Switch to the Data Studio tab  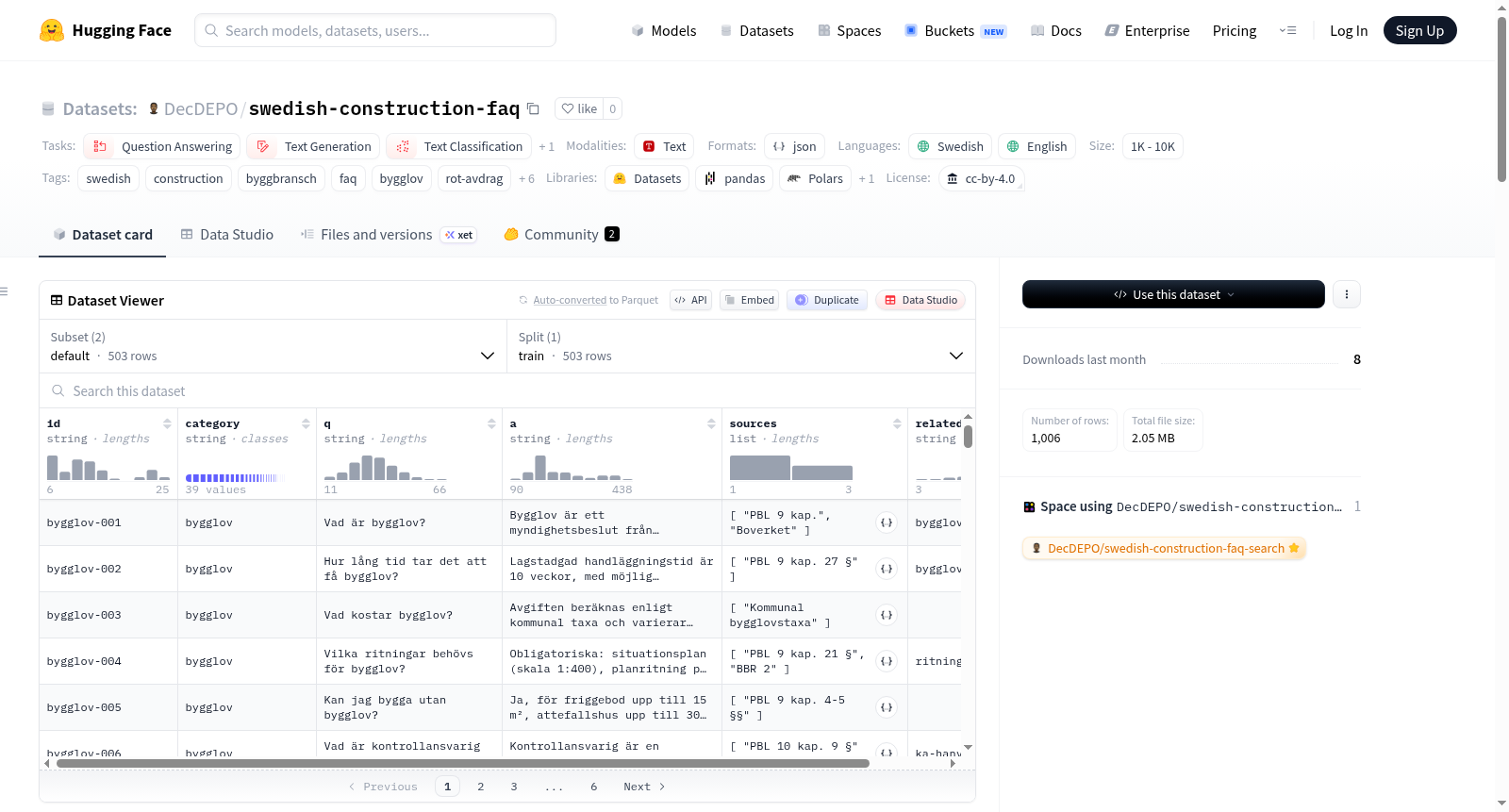(227, 235)
